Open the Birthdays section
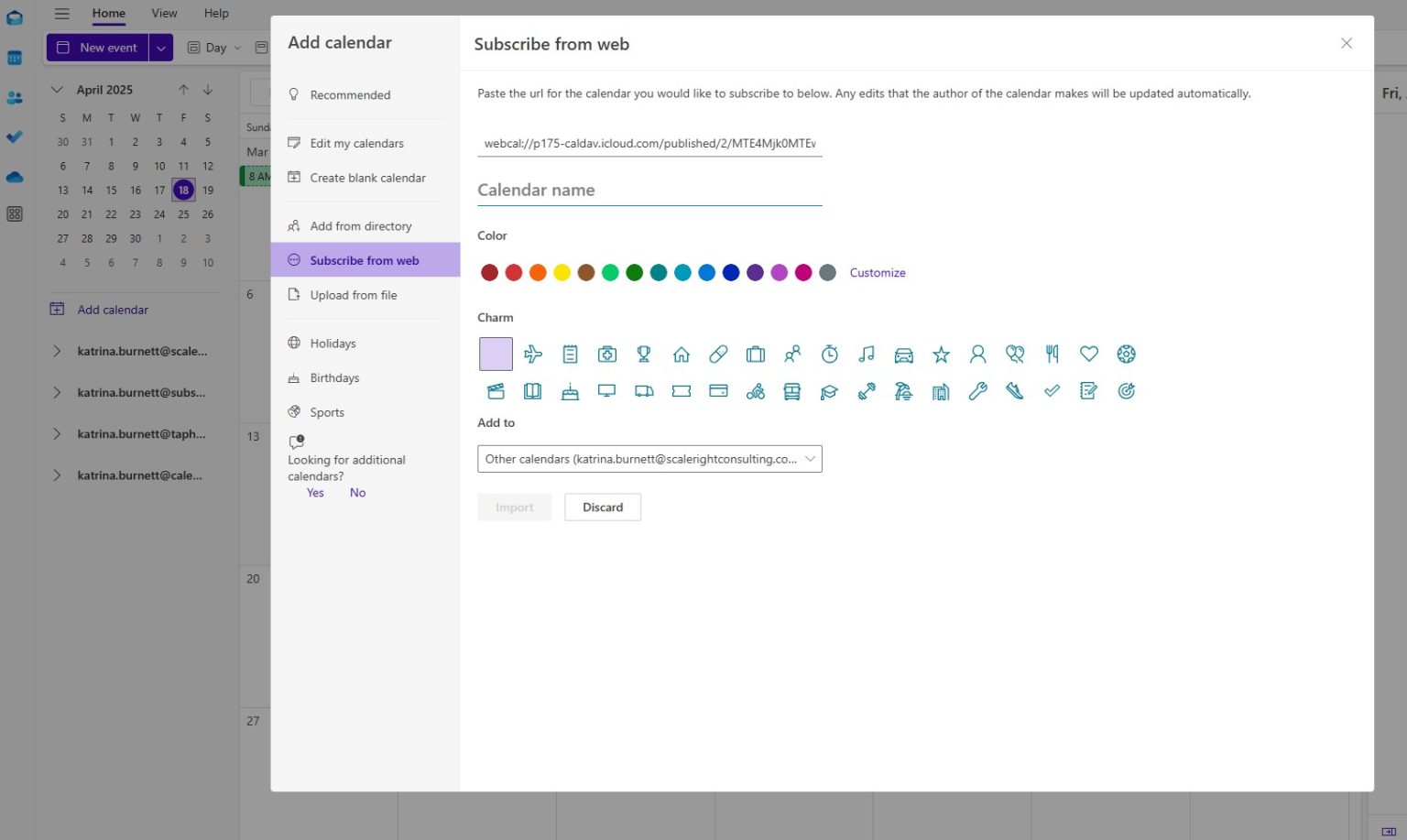The width and height of the screenshot is (1407, 840). 365,378
